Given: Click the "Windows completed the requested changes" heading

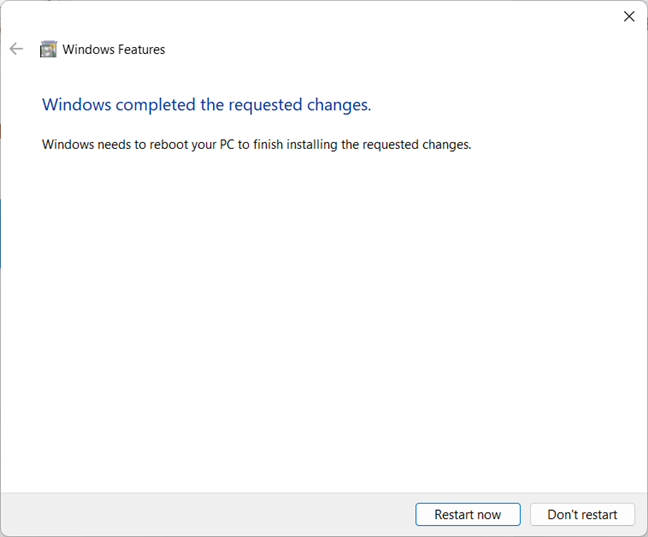Looking at the screenshot, I should click(206, 104).
